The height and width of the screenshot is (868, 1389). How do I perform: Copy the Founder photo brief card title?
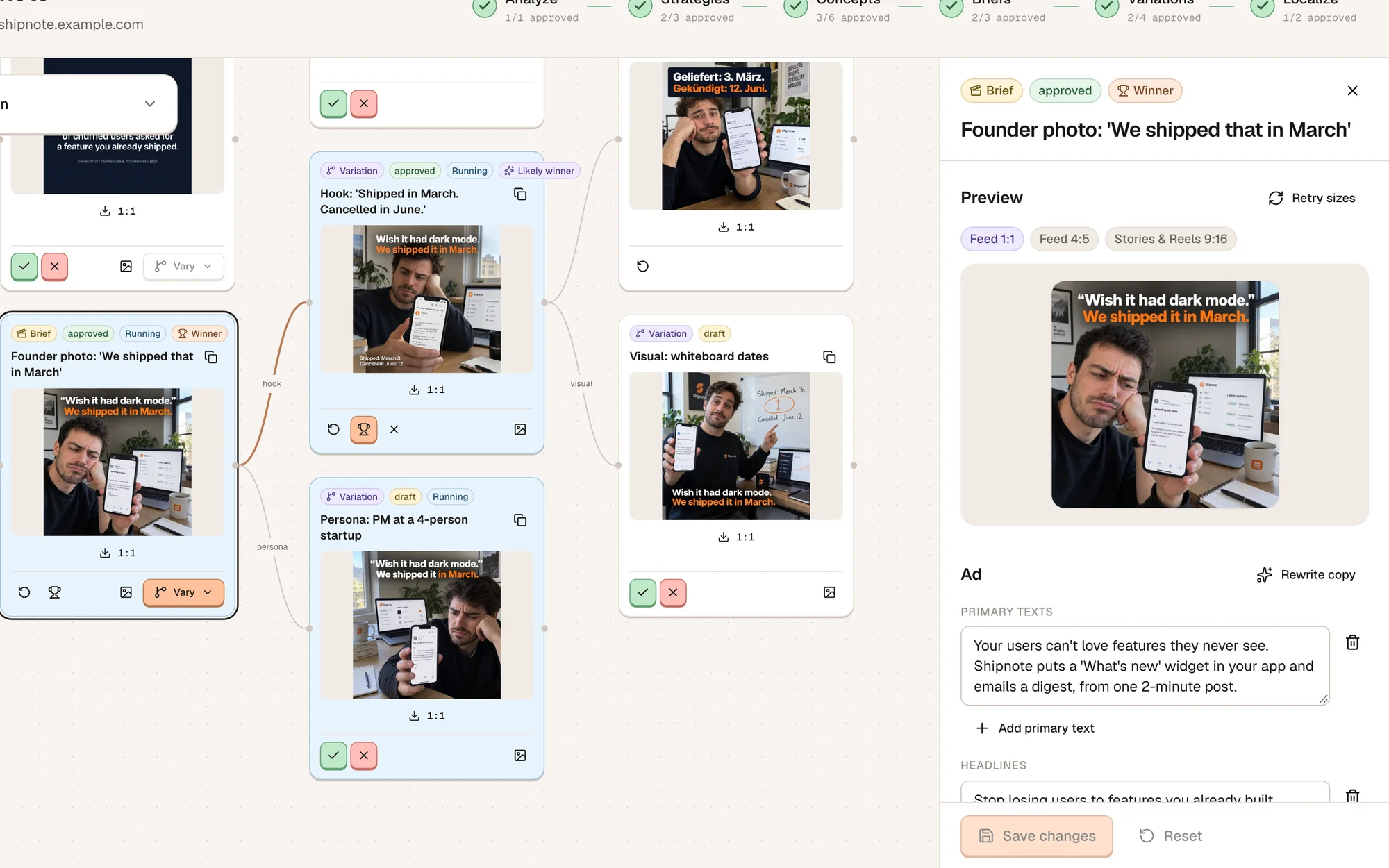[x=211, y=357]
